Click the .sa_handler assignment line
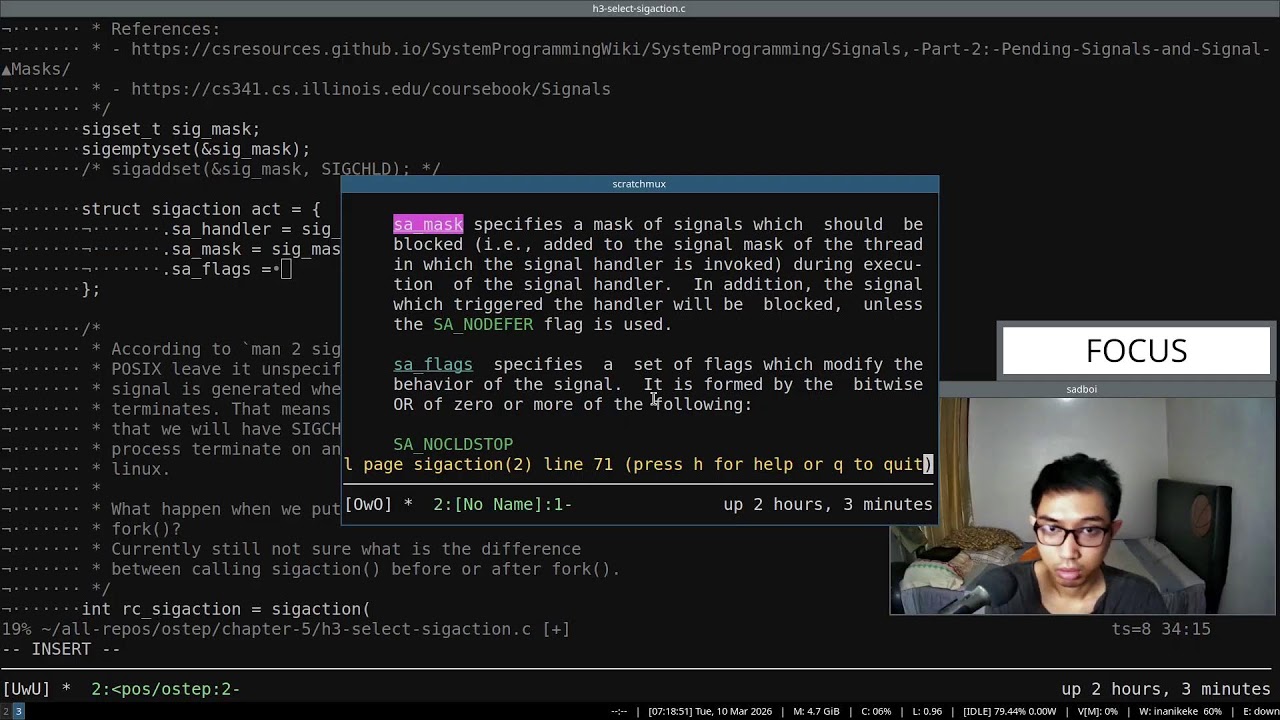 point(251,229)
